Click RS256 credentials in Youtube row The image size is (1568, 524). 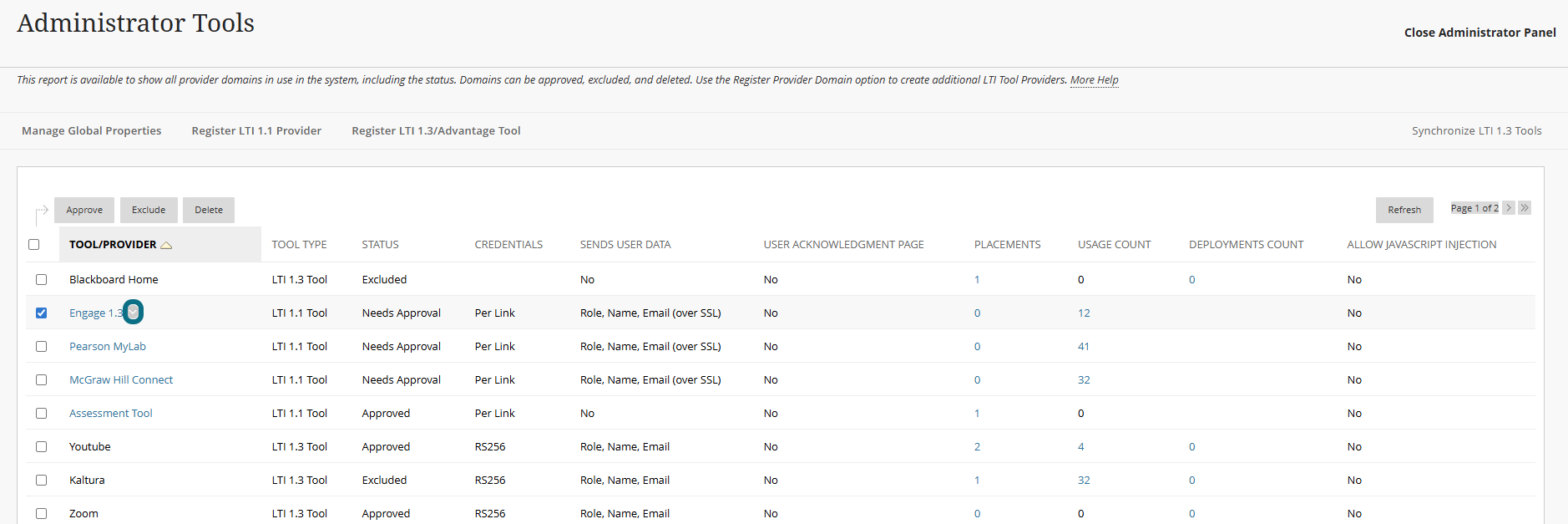tap(490, 446)
